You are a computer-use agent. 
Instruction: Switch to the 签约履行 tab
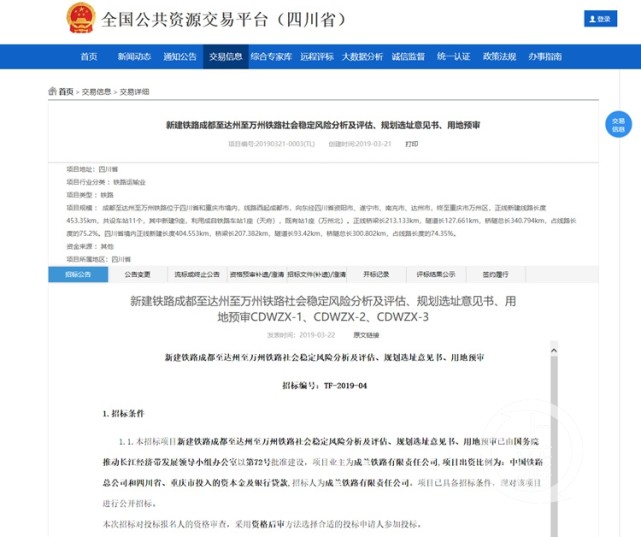pos(495,274)
